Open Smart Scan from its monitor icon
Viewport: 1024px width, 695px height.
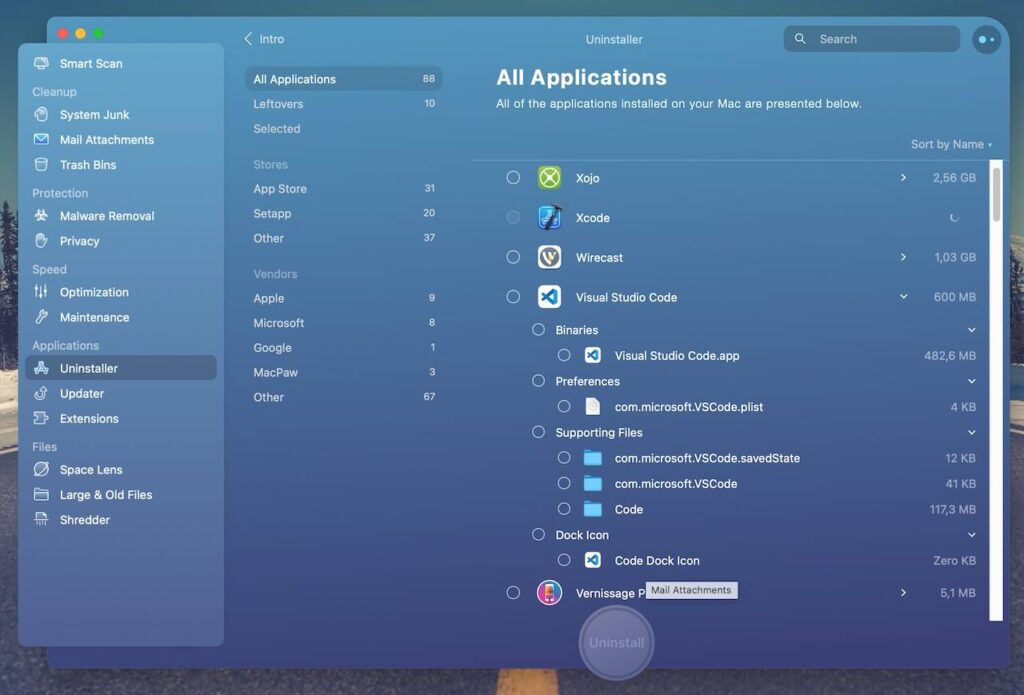coord(41,63)
